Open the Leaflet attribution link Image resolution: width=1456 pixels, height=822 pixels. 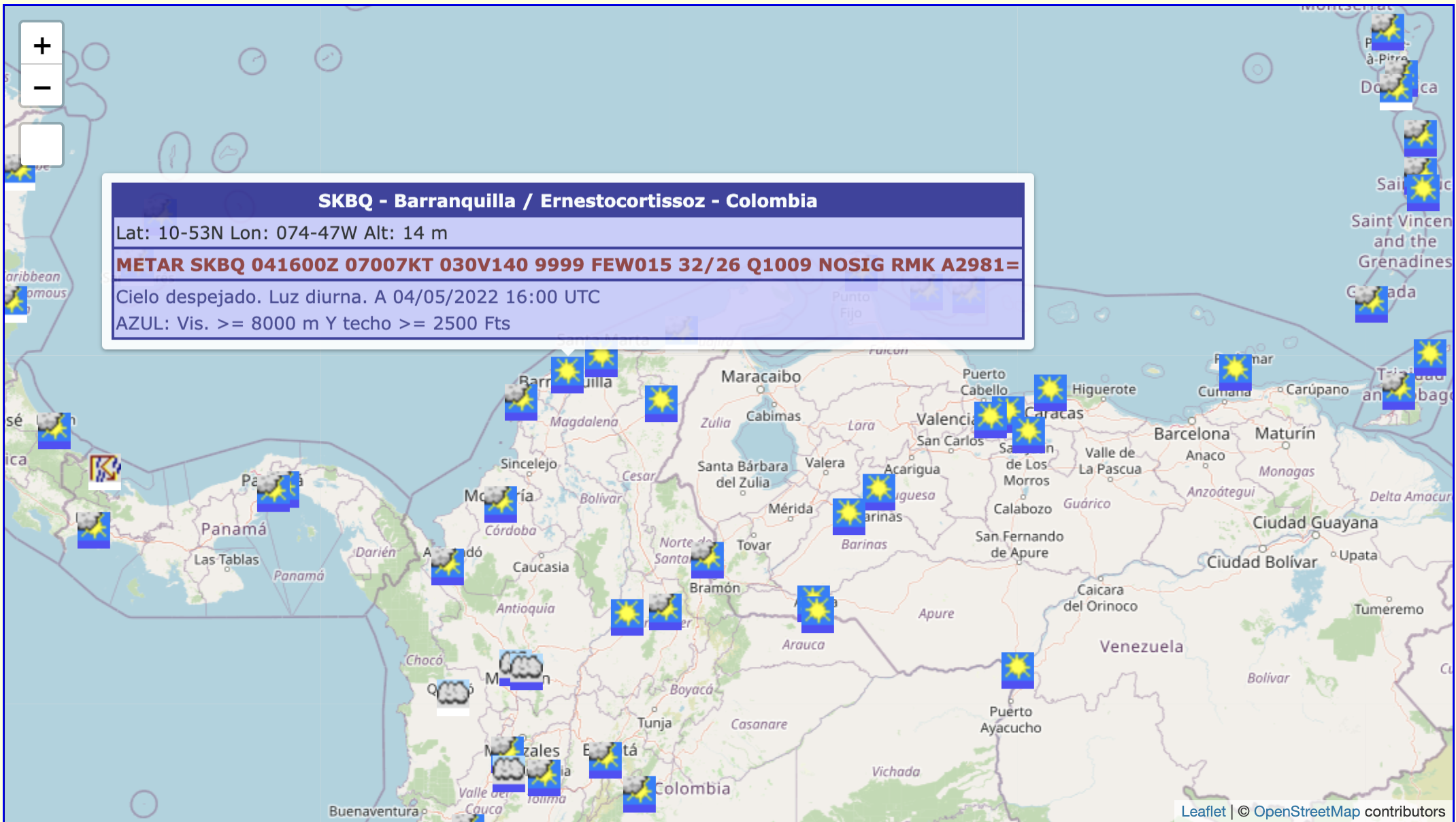pyautogui.click(x=1202, y=811)
